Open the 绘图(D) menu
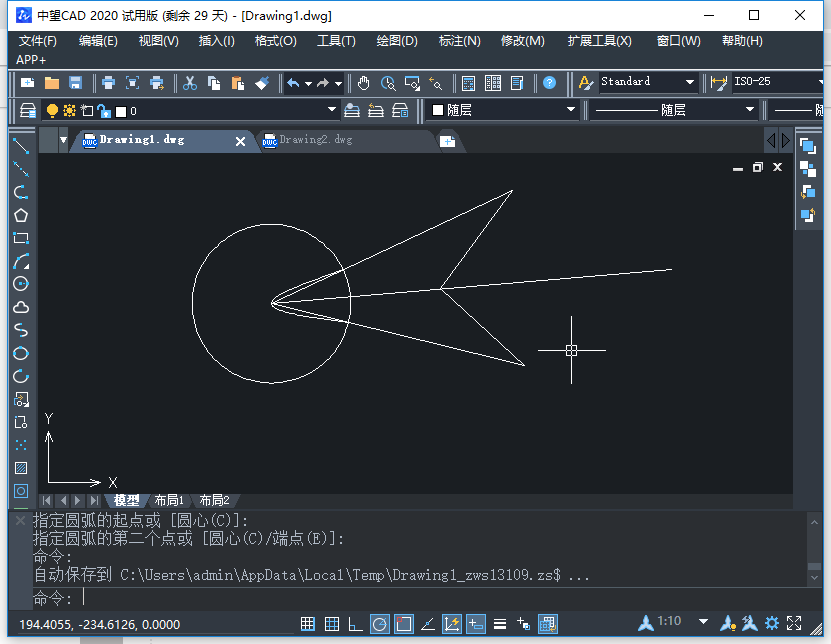The height and width of the screenshot is (644, 831). click(x=397, y=41)
